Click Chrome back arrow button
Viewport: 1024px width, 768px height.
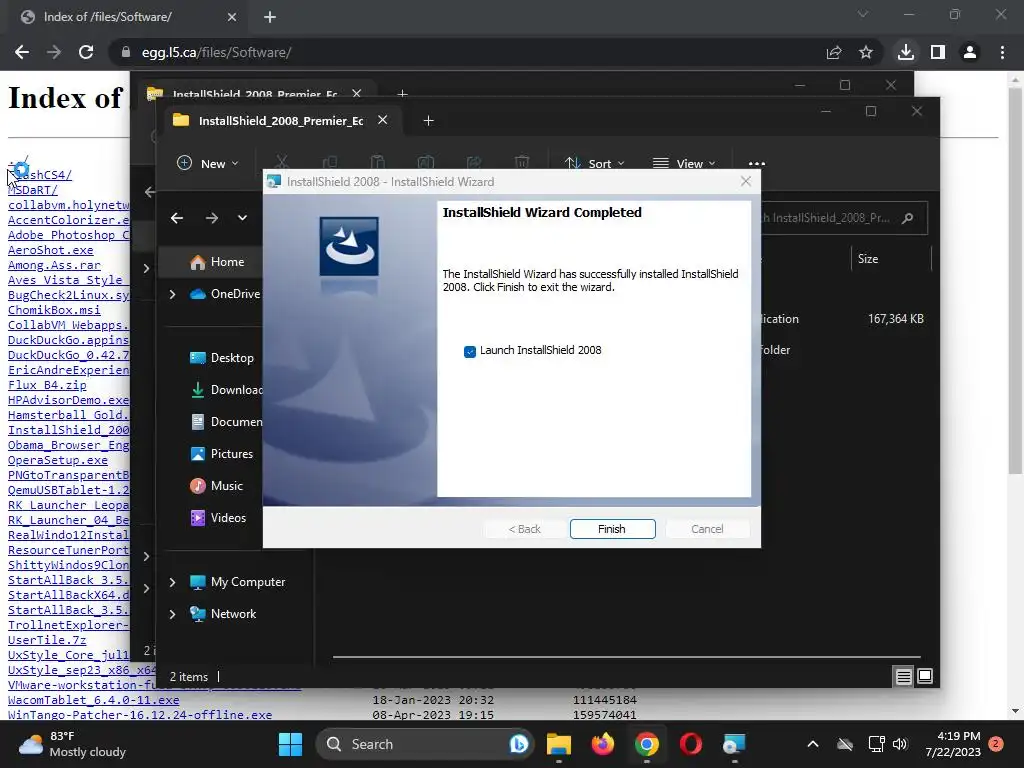point(22,52)
